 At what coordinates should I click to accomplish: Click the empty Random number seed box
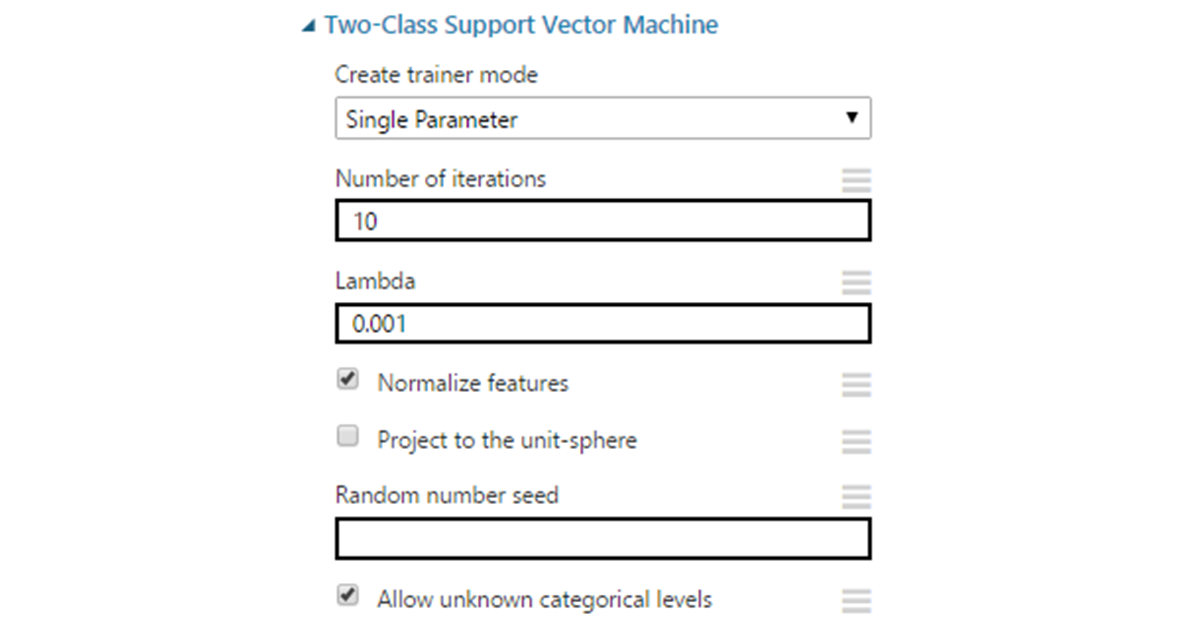pos(602,539)
